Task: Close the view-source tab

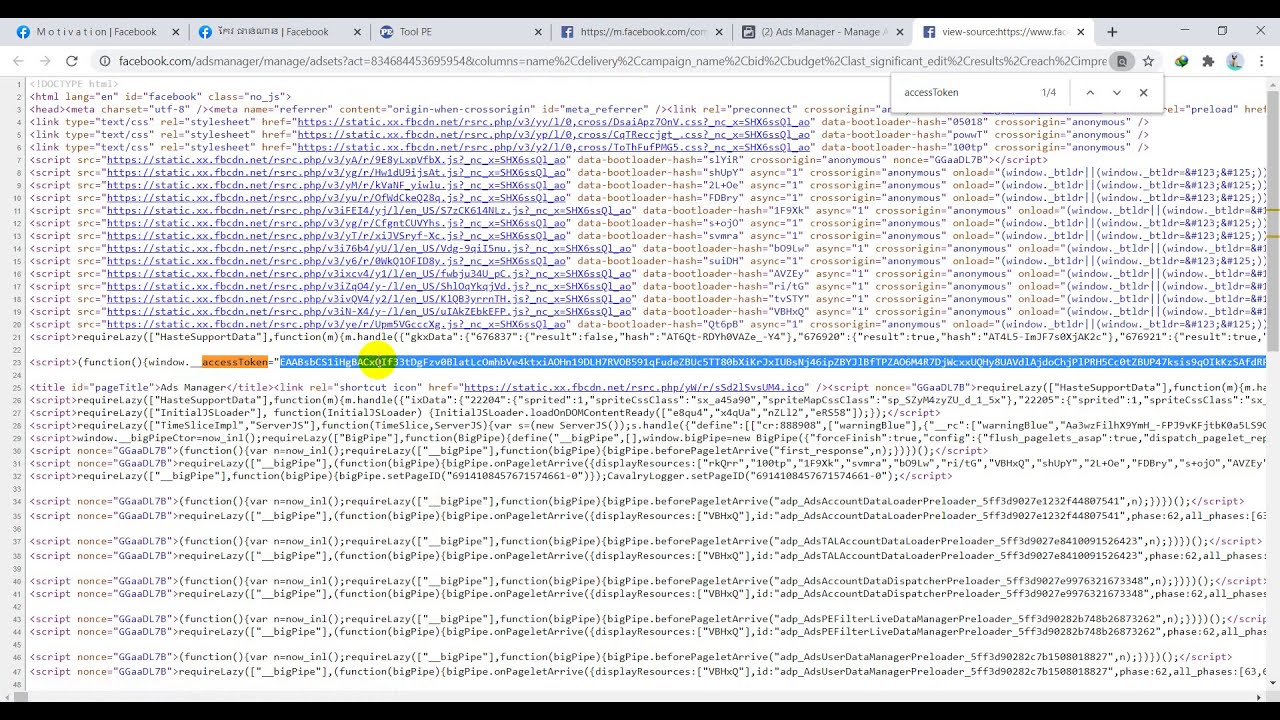Action: 1081,32
